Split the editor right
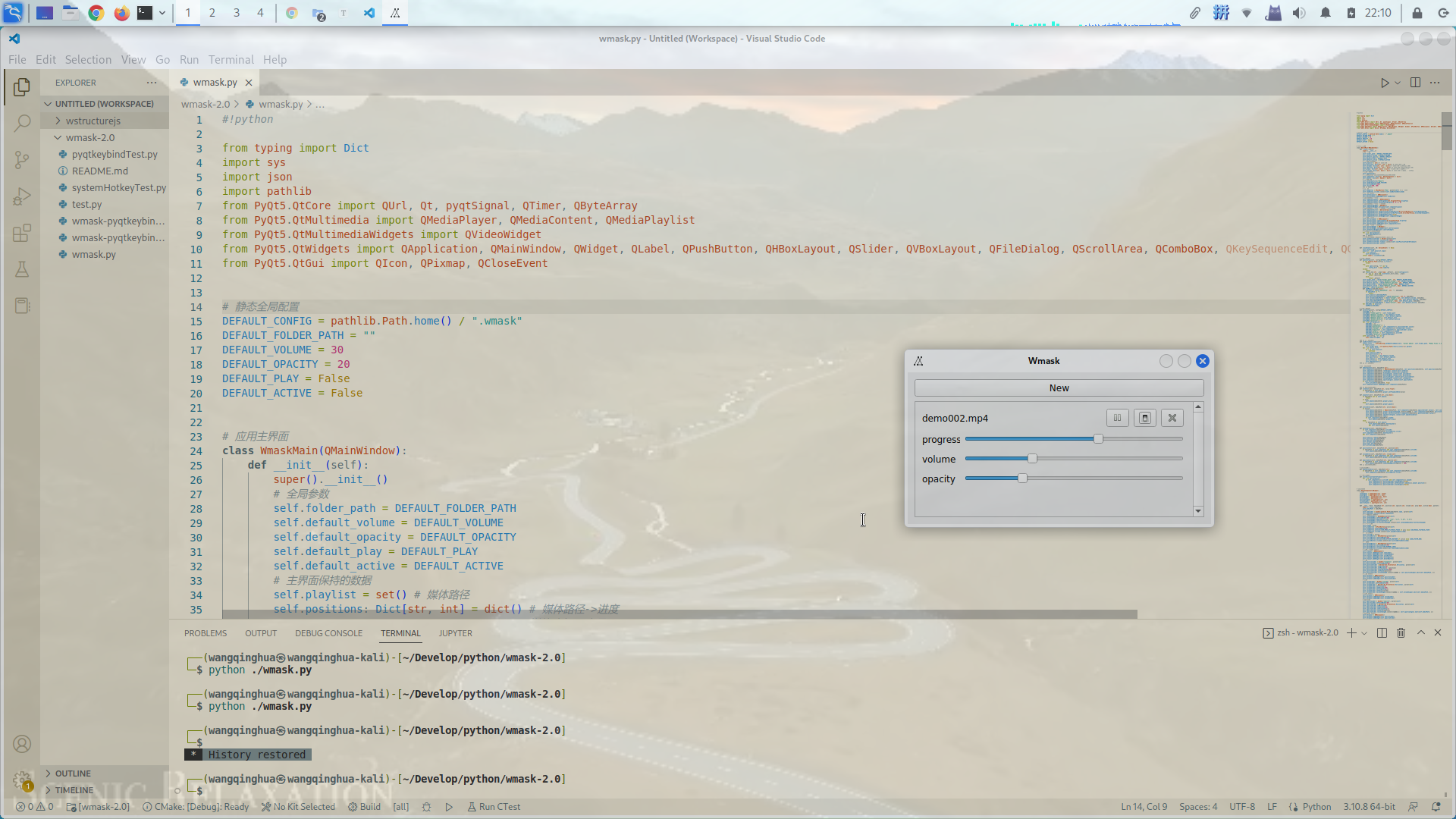 (1415, 83)
